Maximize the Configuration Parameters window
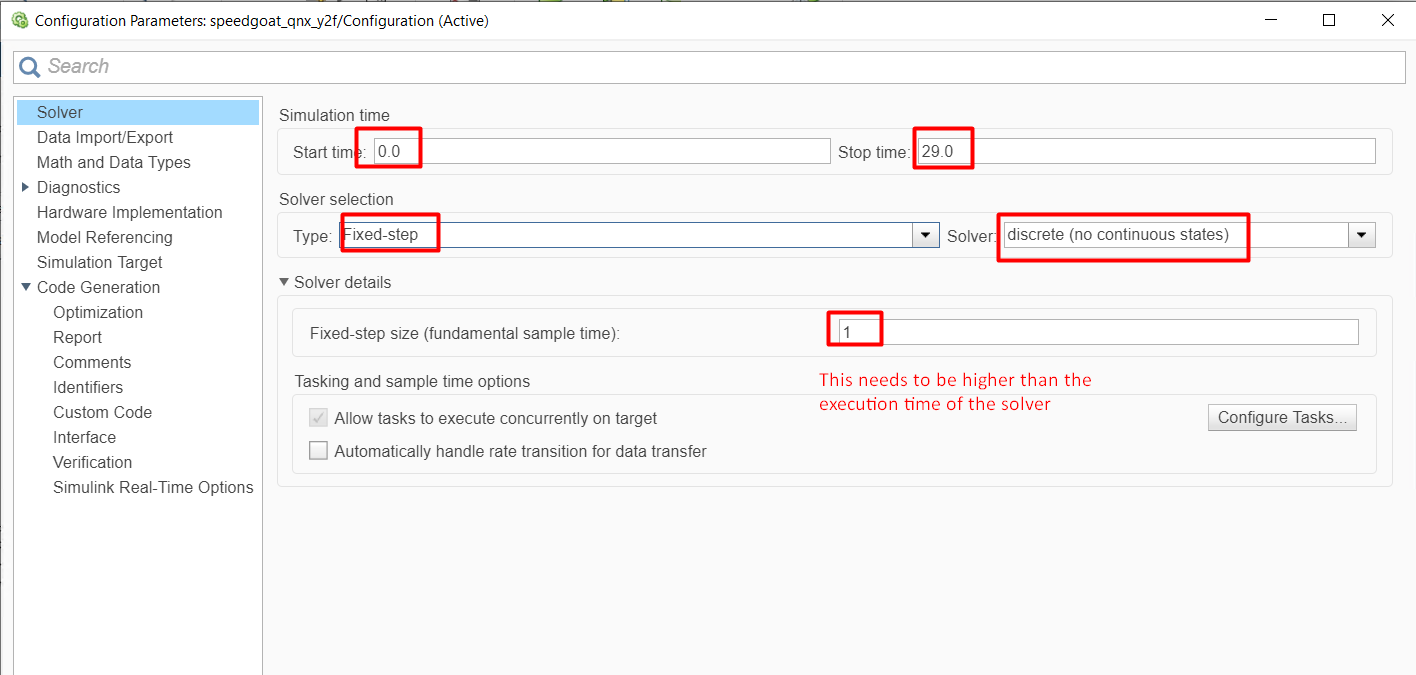The width and height of the screenshot is (1416, 675). [x=1329, y=20]
